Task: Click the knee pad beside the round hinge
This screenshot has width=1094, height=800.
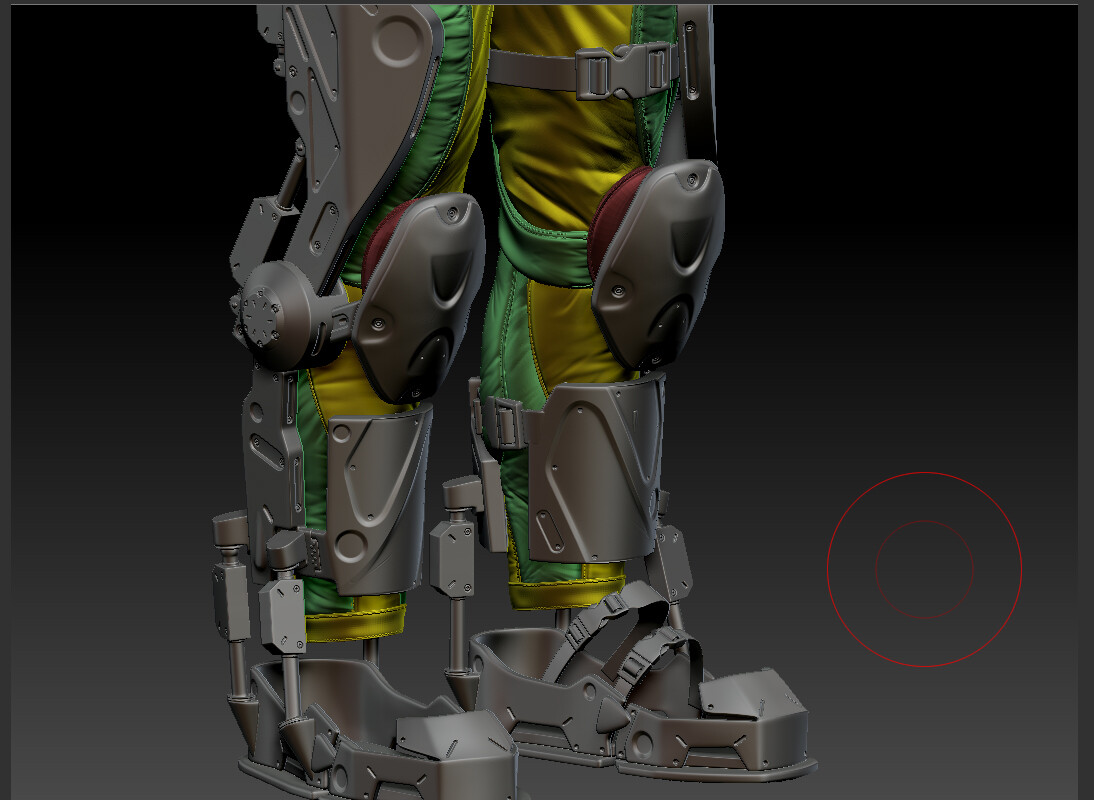Action: click(x=419, y=297)
